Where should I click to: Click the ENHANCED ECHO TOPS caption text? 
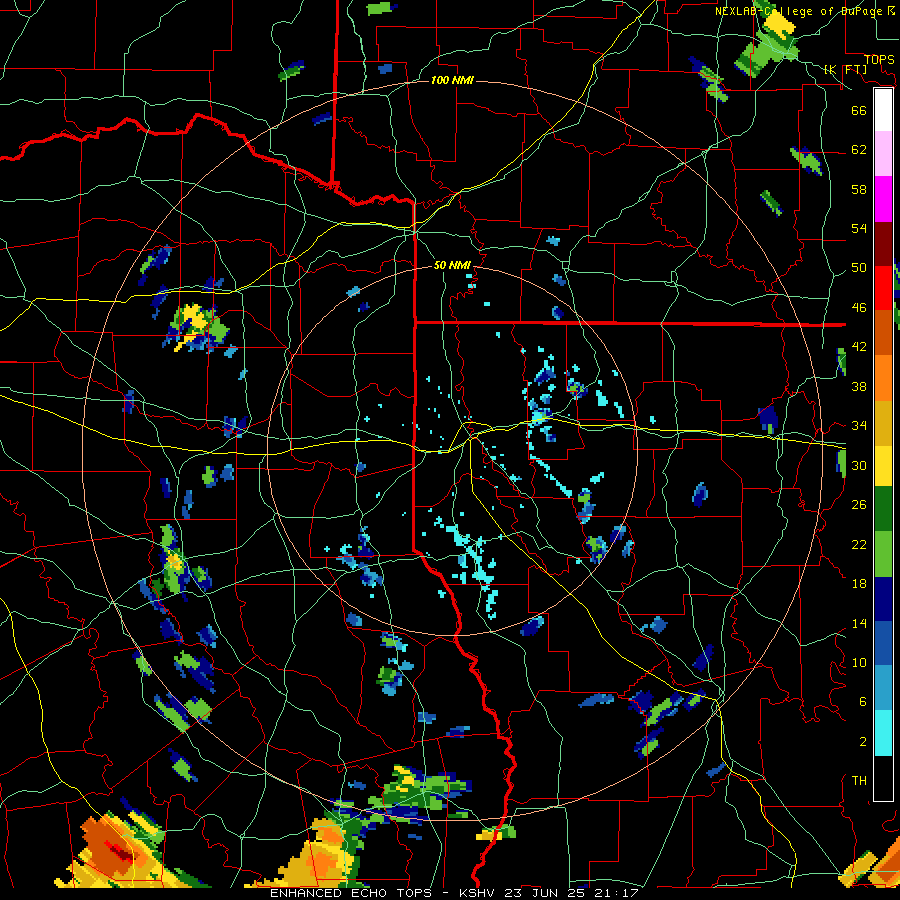tap(351, 893)
